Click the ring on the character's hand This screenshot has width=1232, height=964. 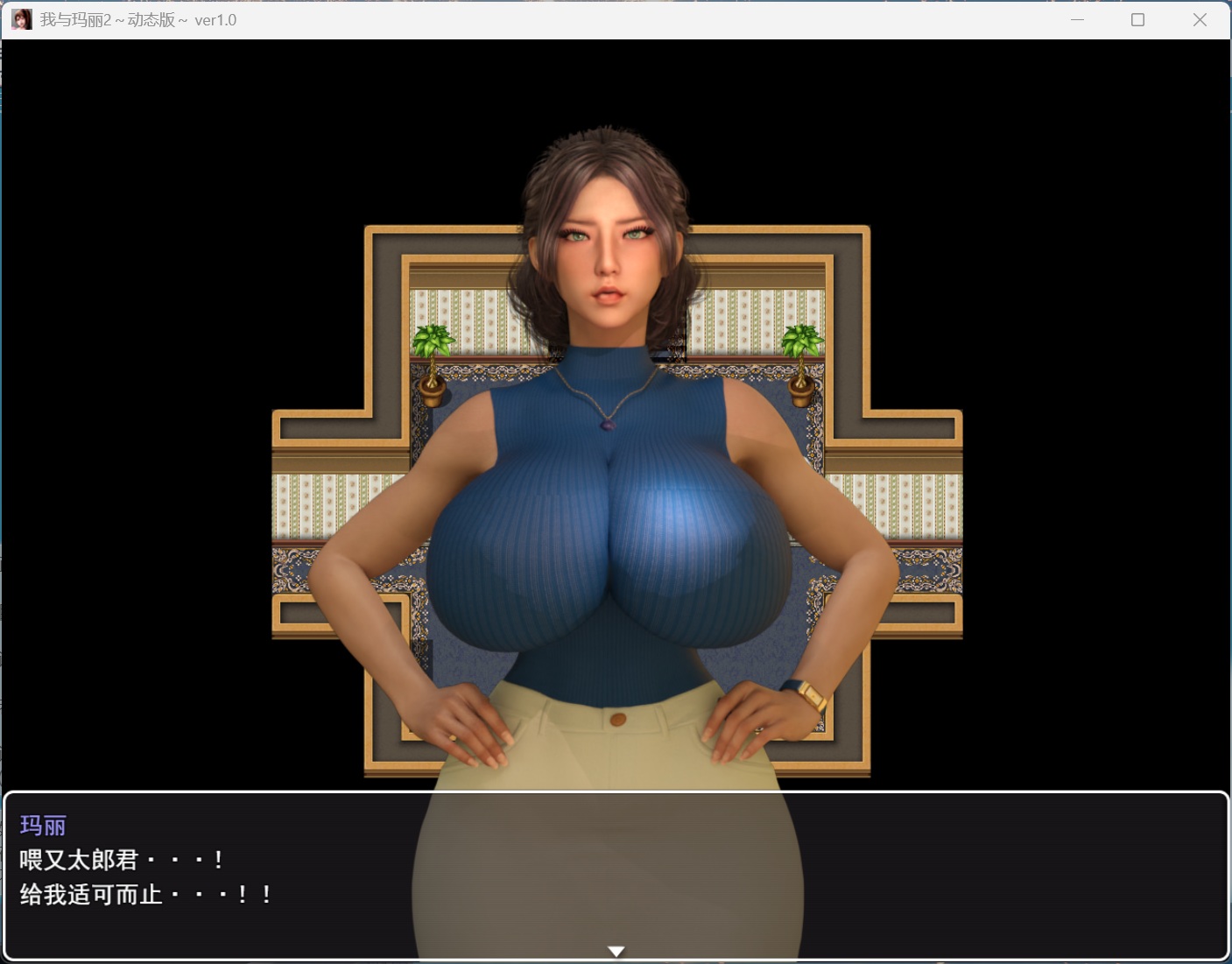(x=453, y=736)
